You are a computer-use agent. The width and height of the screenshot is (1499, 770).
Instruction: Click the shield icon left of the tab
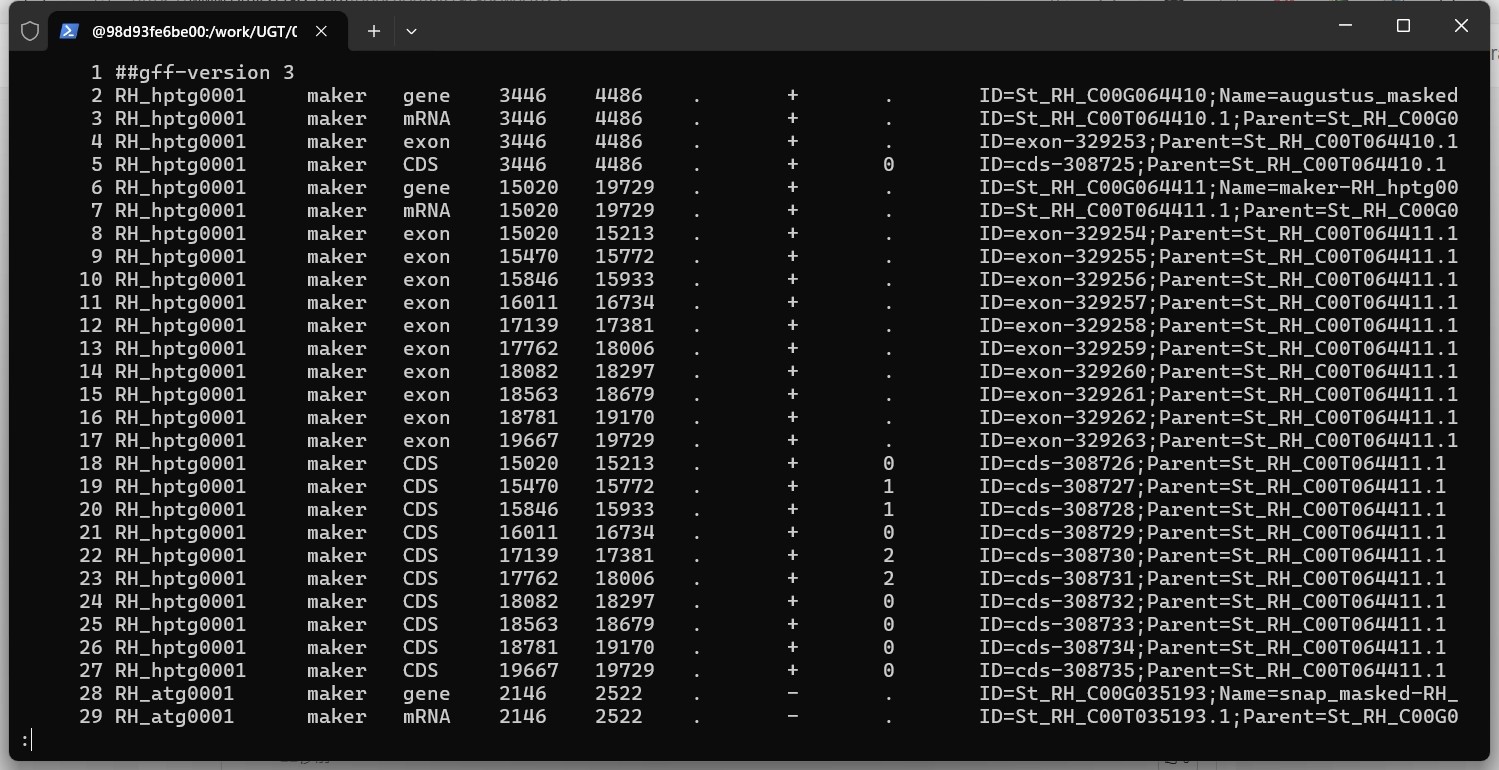(30, 31)
